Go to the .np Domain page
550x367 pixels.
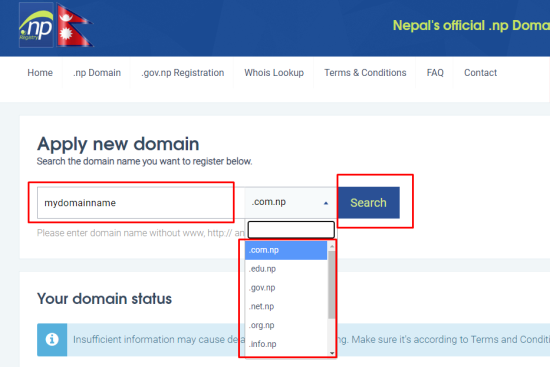97,73
